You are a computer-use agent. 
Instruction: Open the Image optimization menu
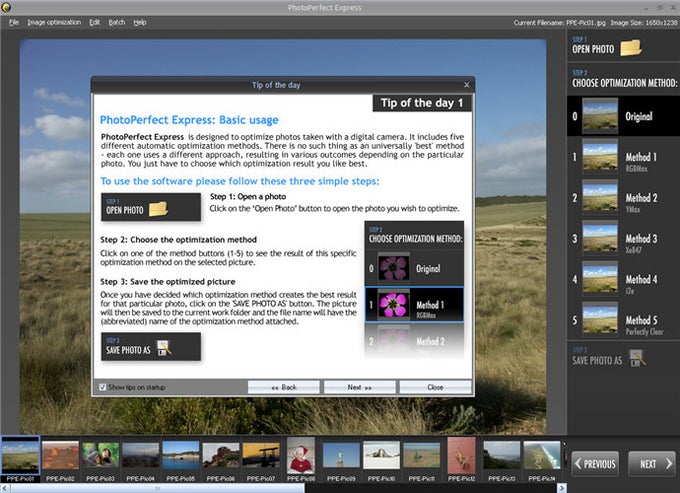(54, 23)
